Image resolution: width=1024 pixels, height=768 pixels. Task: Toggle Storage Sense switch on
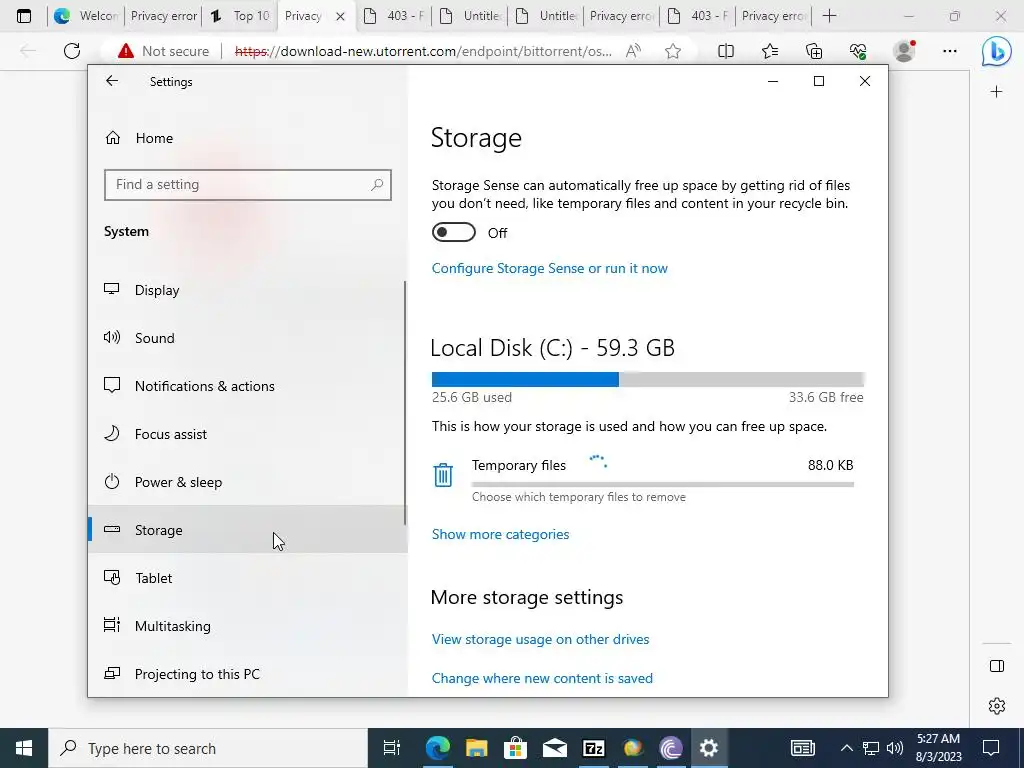tap(453, 232)
